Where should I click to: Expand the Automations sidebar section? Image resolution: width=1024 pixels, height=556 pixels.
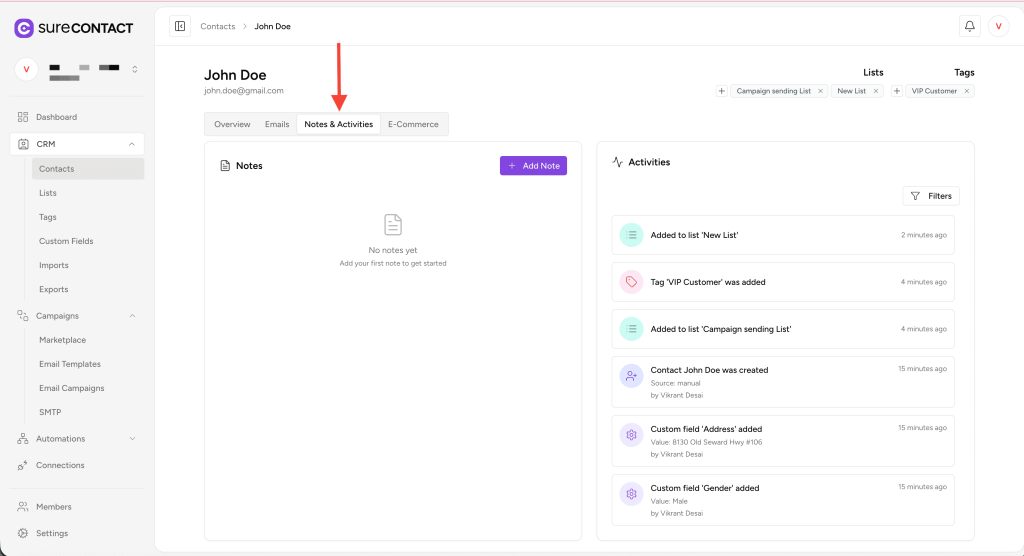(132, 439)
